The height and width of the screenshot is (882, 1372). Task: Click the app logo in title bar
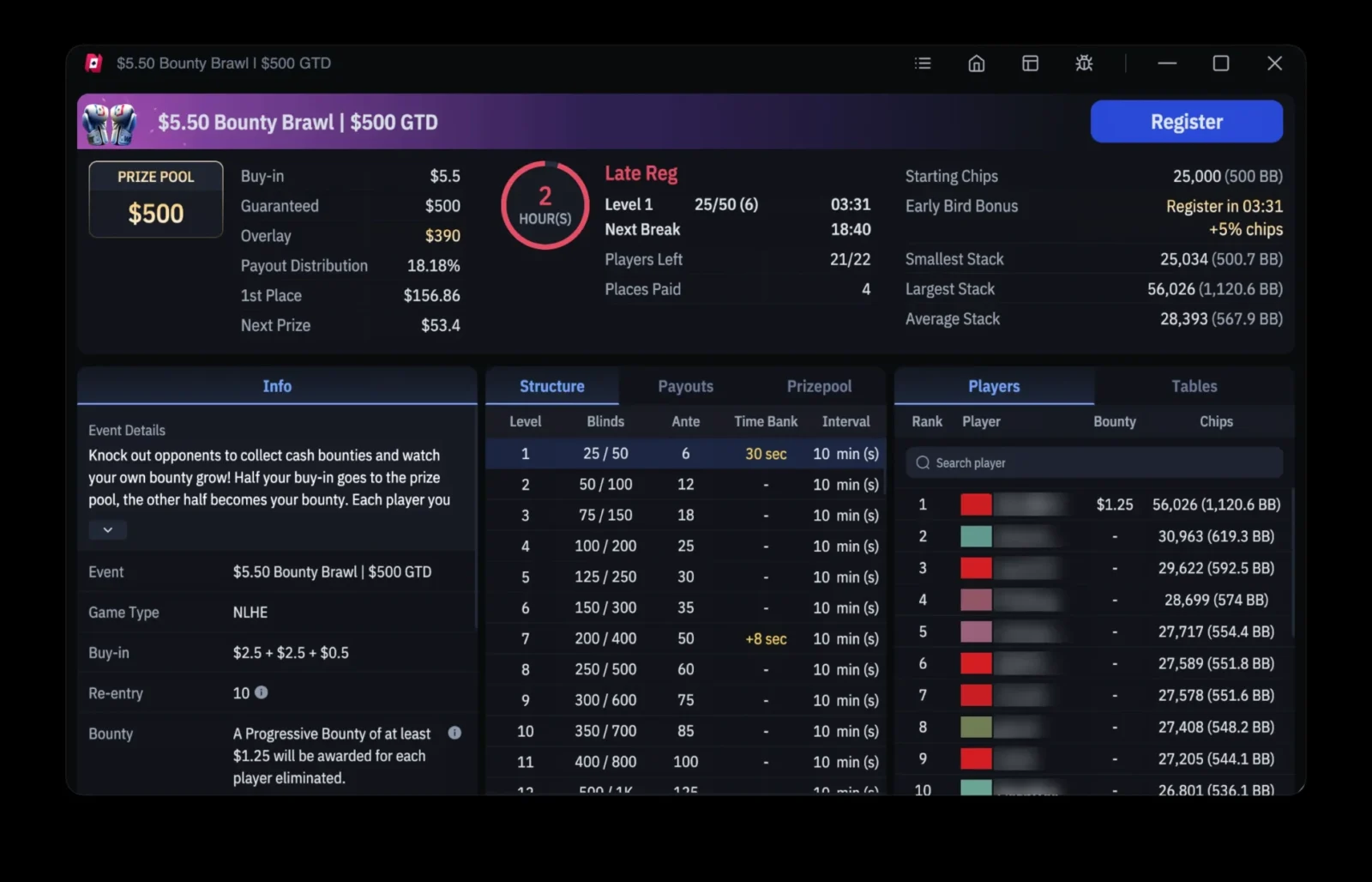(x=93, y=63)
